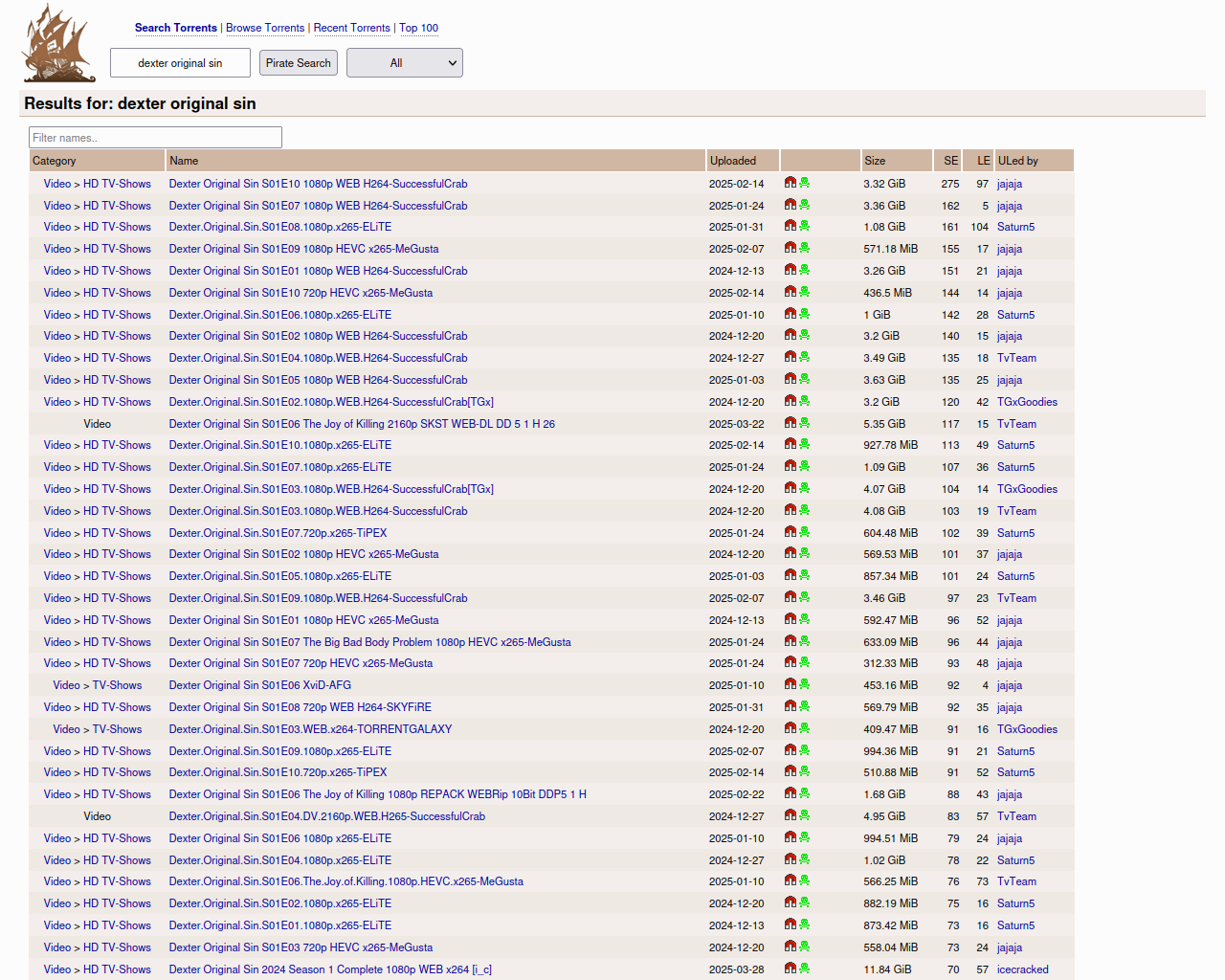
Task: Click skull icon for Season 1 Complete 1080p row
Action: point(804,969)
